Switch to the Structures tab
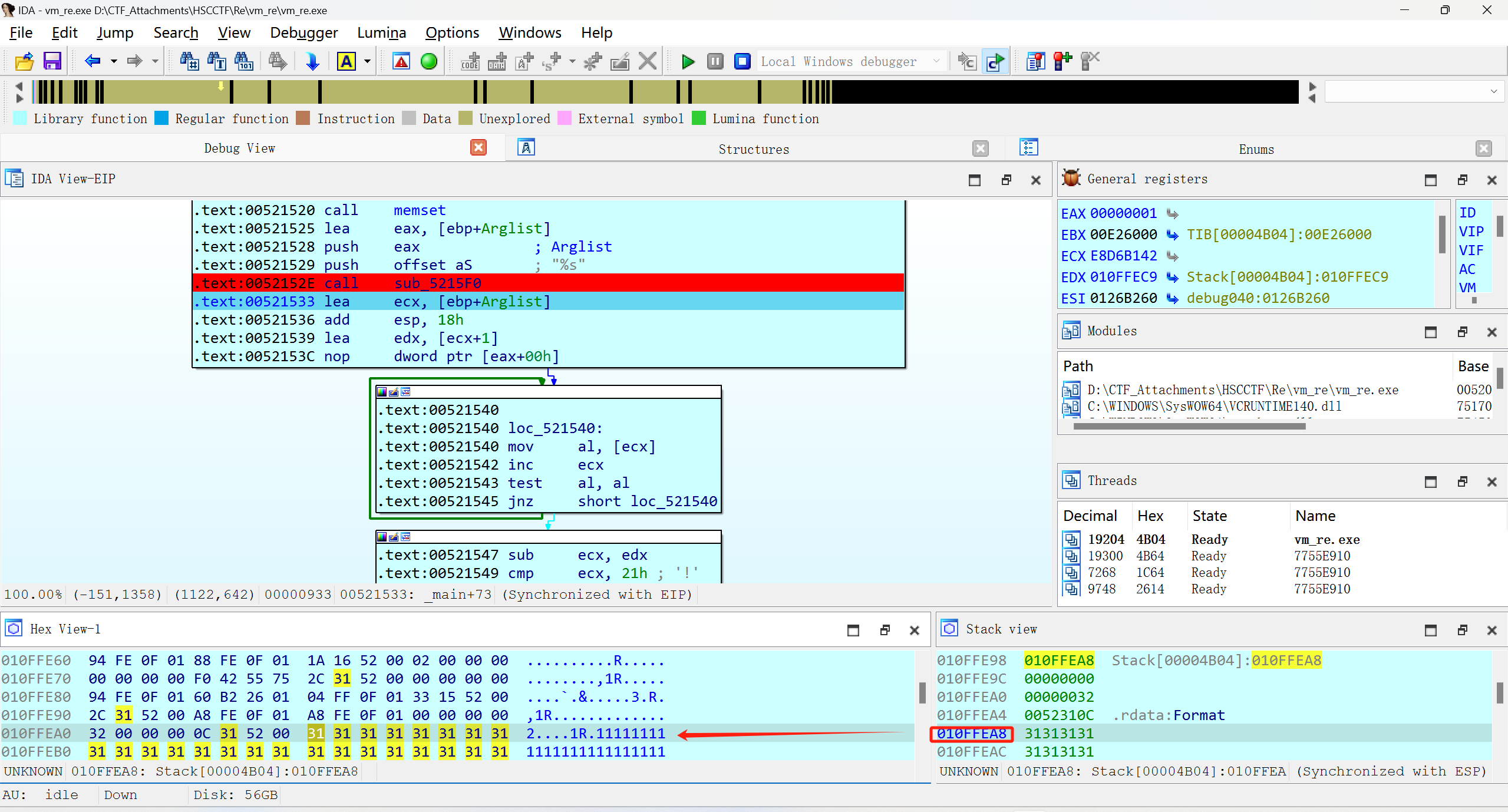Image resolution: width=1508 pixels, height=812 pixels. (x=753, y=149)
